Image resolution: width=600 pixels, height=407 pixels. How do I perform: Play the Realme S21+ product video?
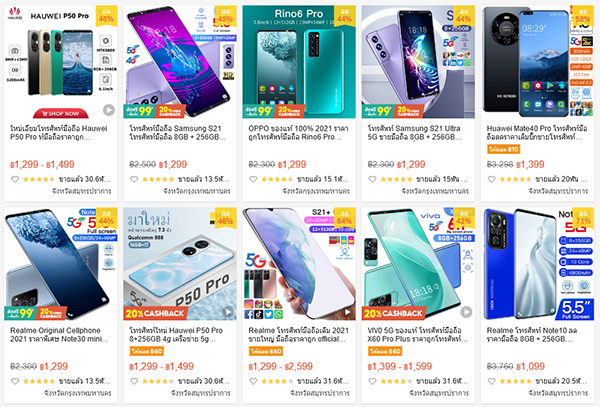pos(347,312)
